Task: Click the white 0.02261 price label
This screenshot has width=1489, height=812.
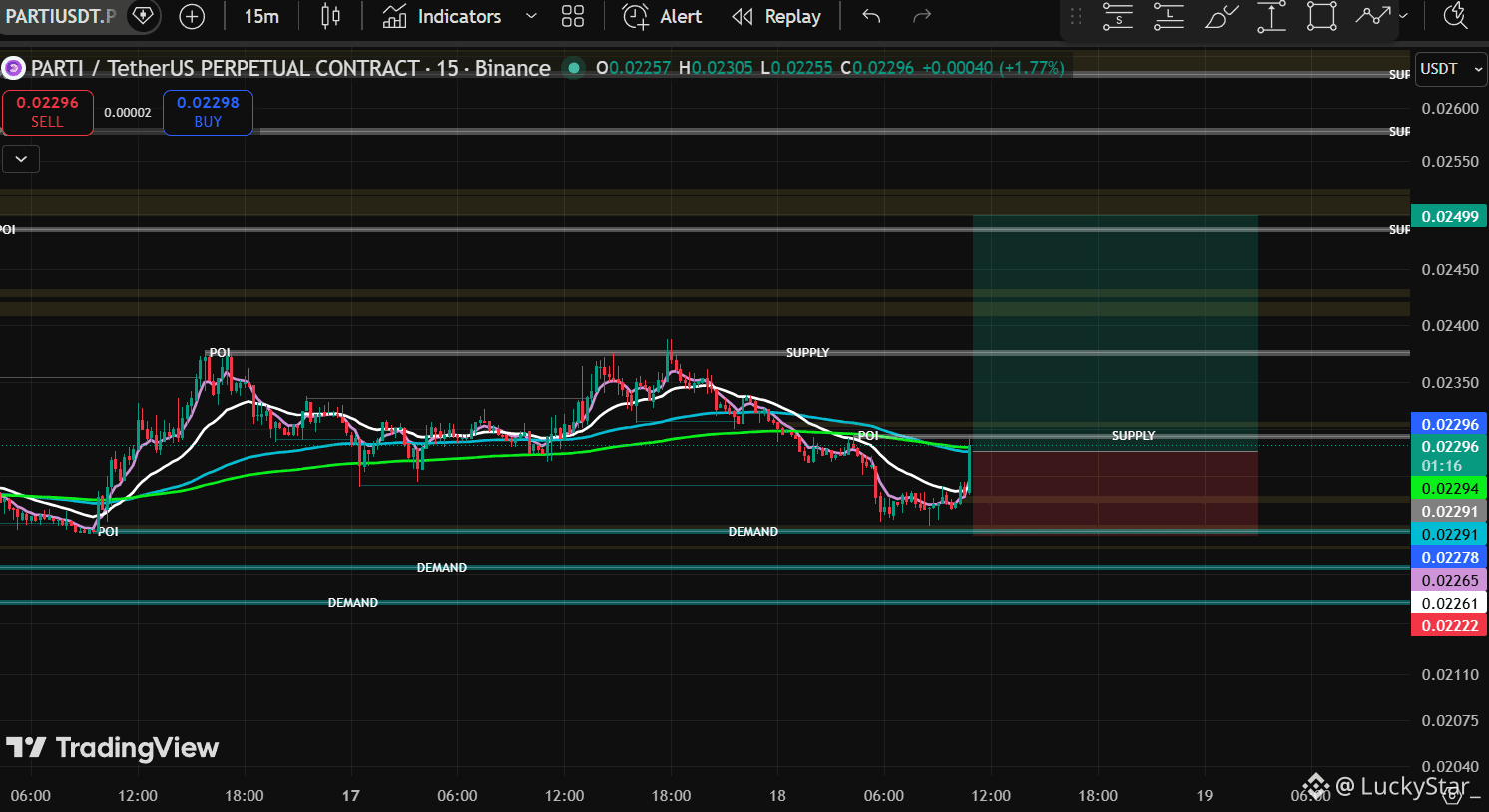Action: (1449, 603)
